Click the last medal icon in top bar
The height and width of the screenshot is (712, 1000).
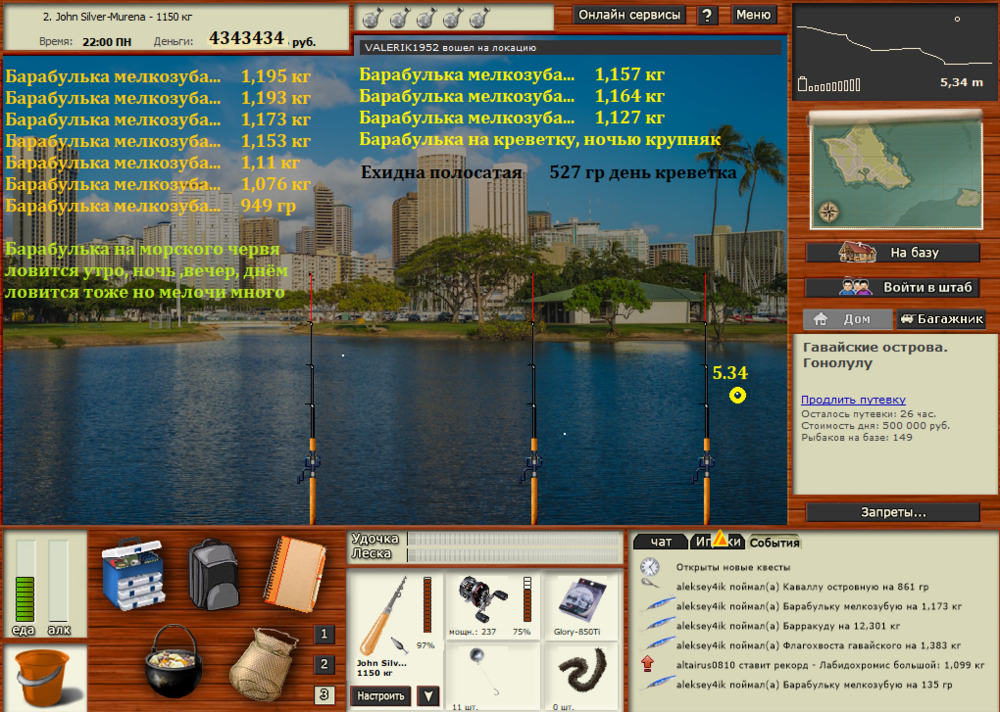point(480,19)
